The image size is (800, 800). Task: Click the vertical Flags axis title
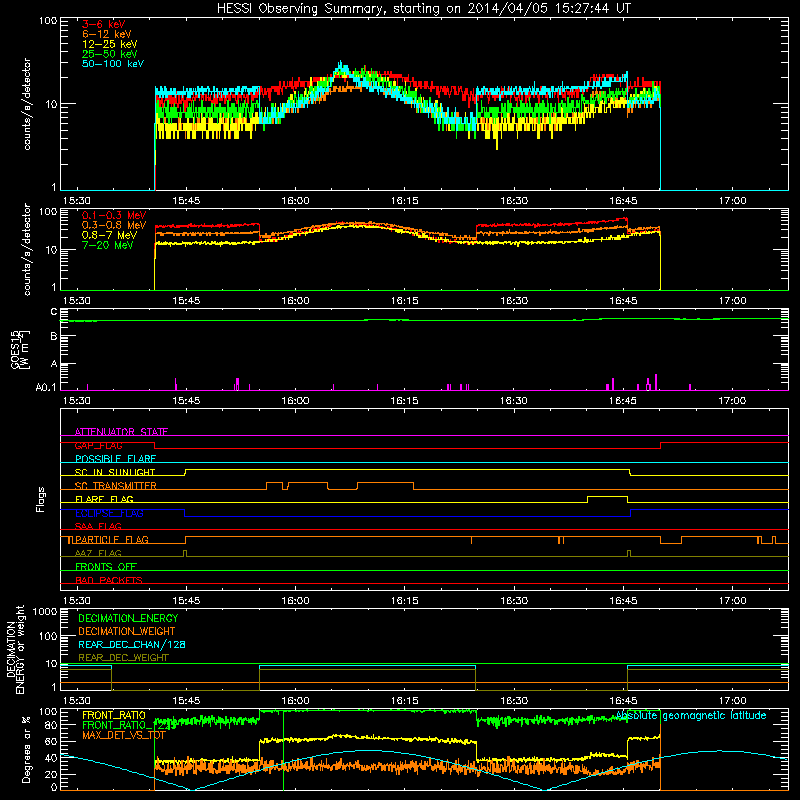[x=41, y=499]
